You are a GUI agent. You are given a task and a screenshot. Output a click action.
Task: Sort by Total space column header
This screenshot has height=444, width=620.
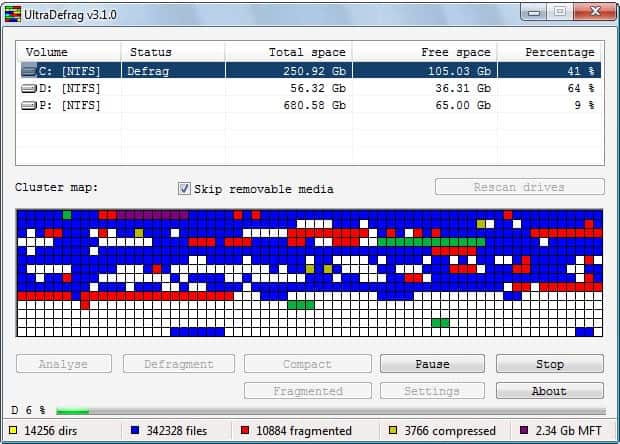click(x=288, y=52)
